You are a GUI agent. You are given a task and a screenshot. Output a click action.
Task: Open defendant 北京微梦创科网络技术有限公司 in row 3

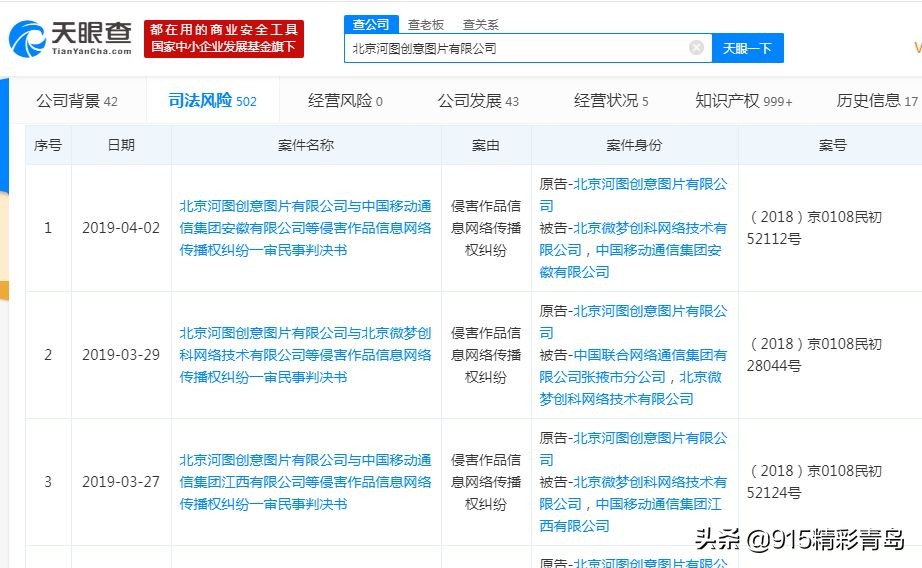click(633, 493)
